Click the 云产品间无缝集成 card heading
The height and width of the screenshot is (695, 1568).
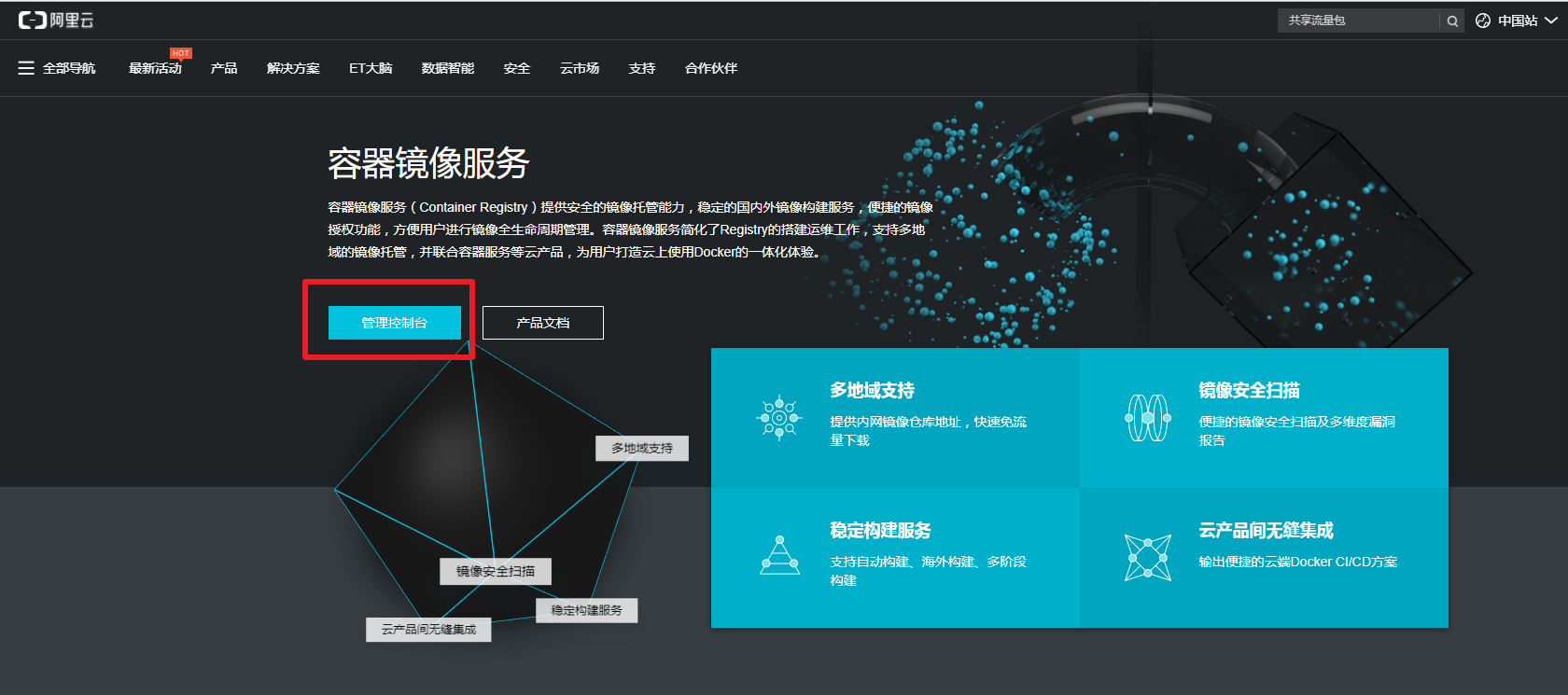1267,530
